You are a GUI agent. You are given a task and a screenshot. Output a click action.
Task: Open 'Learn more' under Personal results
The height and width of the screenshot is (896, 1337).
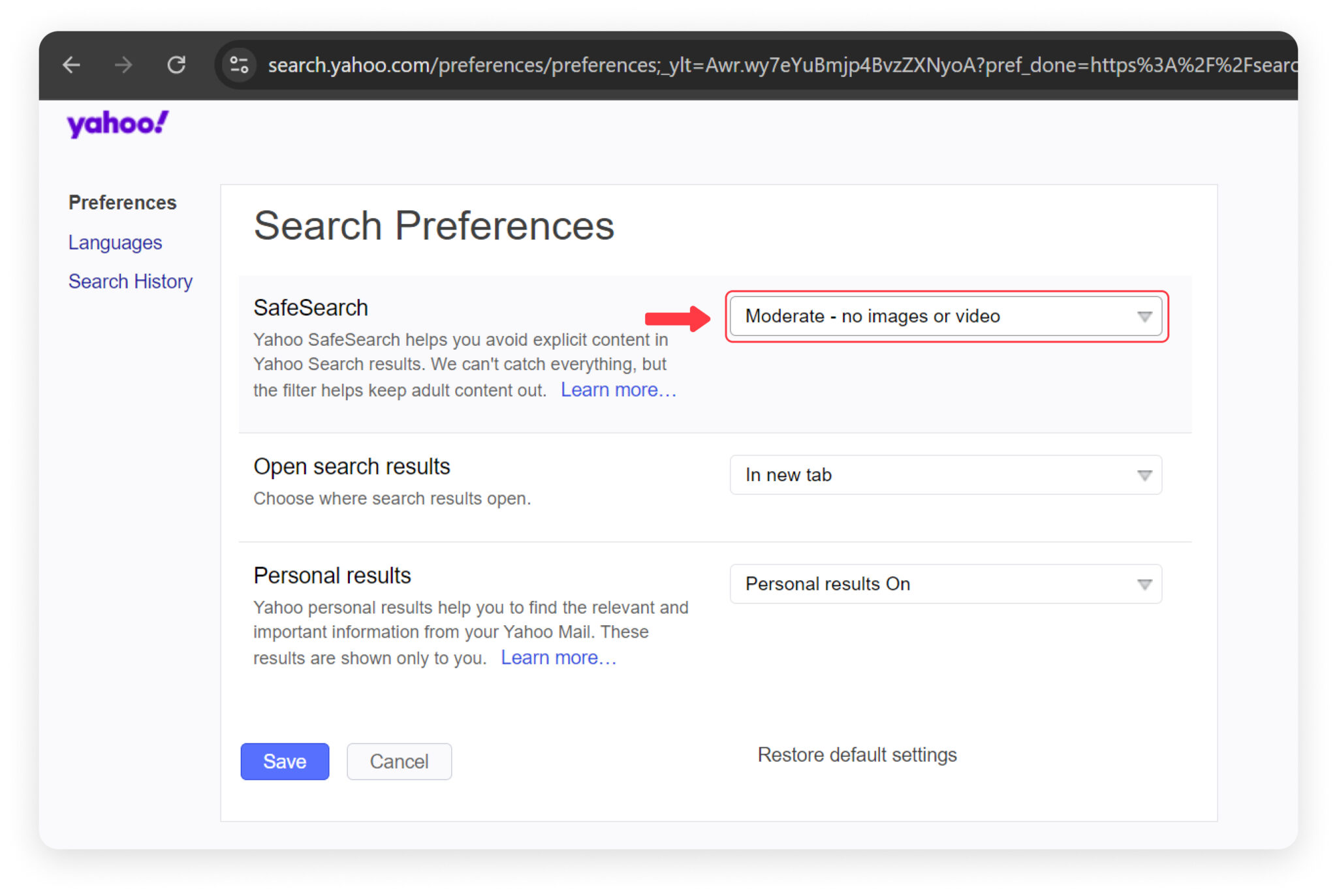click(558, 658)
